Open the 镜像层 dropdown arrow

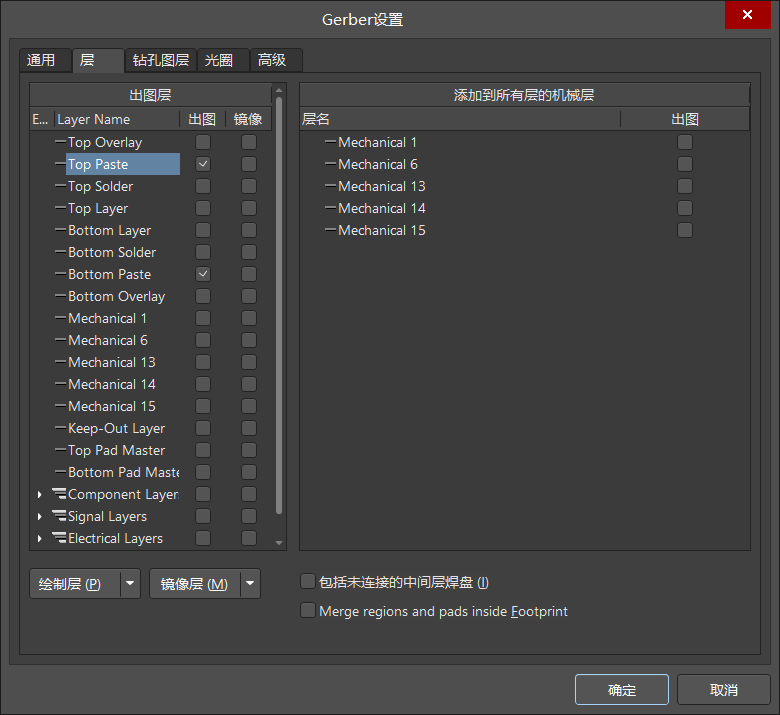coord(250,584)
